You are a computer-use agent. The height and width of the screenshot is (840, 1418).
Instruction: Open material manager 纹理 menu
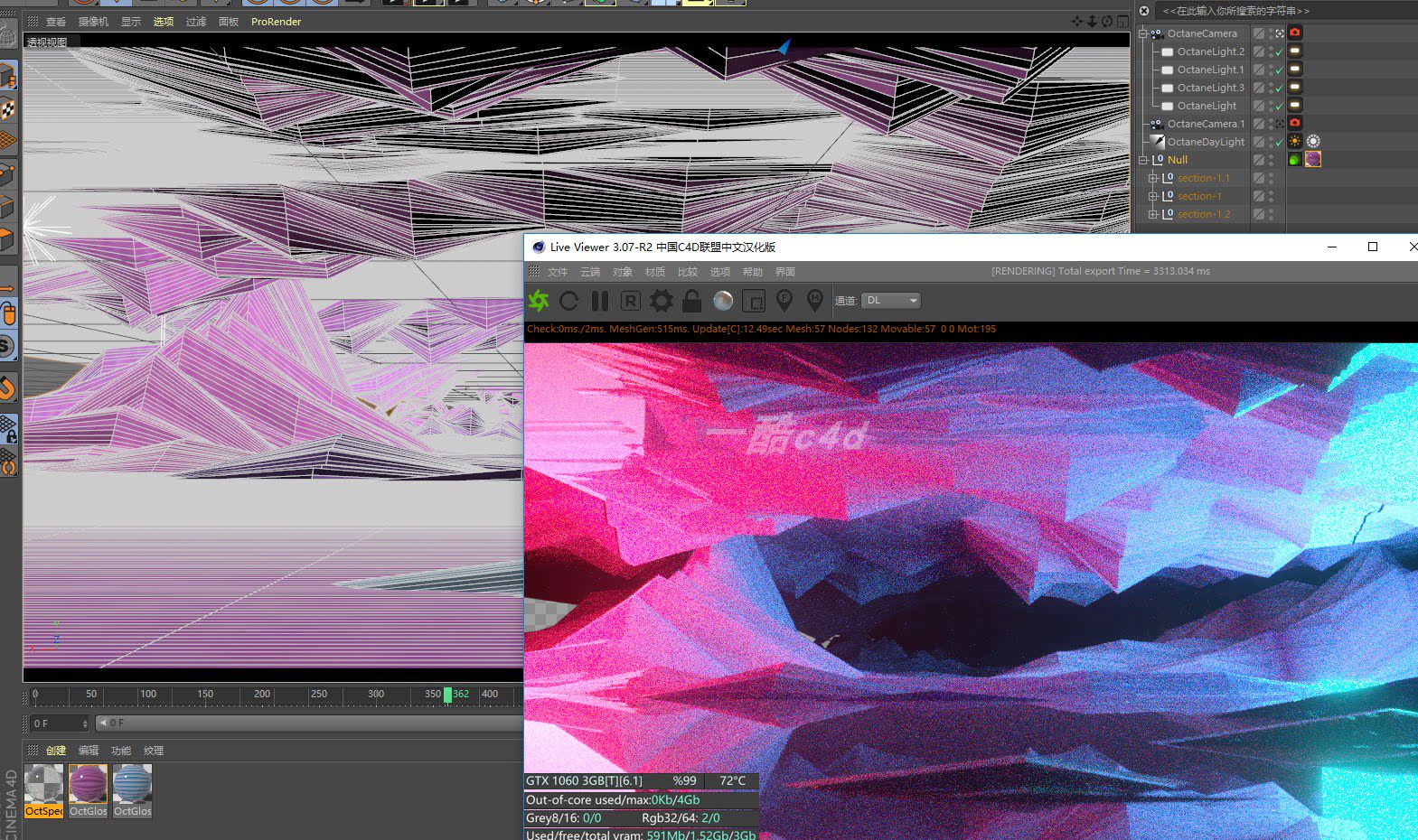point(154,751)
